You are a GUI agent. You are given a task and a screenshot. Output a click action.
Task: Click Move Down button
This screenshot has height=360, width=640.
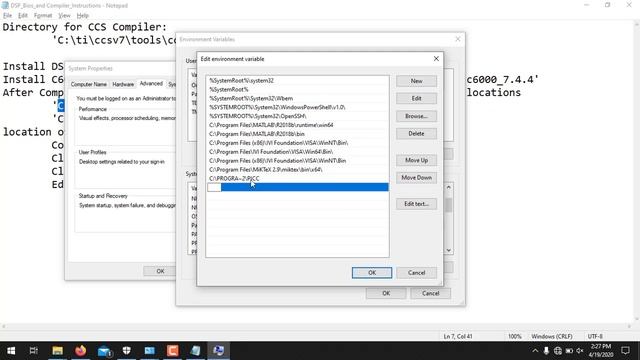tap(416, 178)
